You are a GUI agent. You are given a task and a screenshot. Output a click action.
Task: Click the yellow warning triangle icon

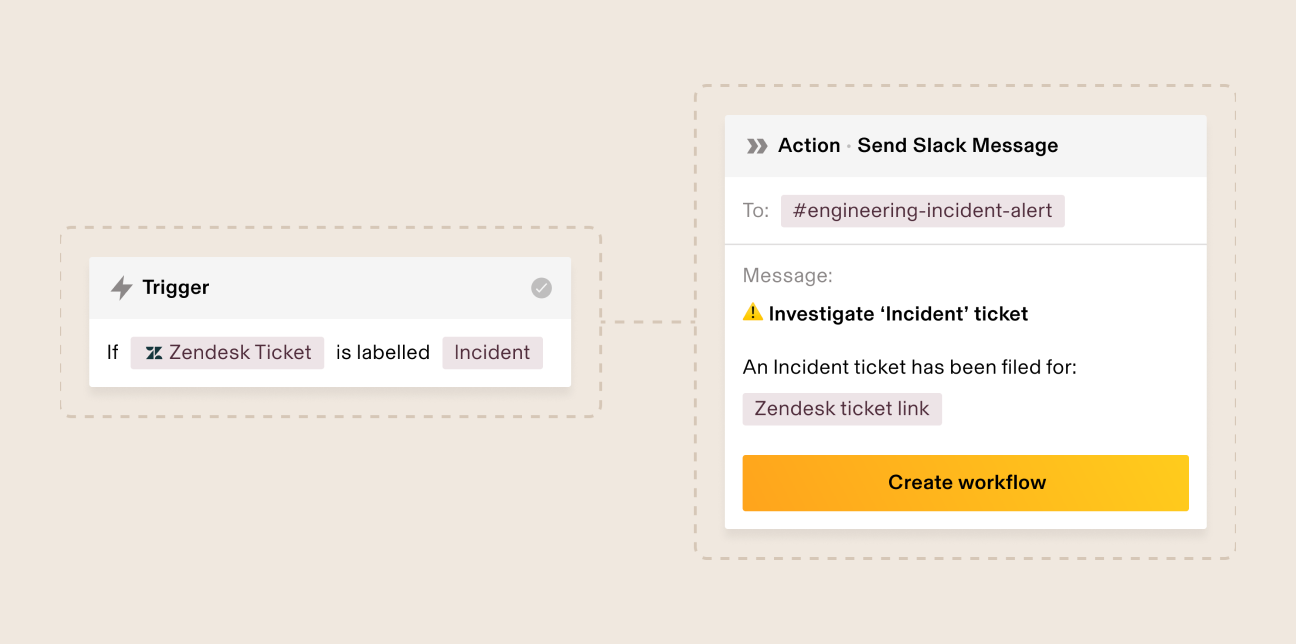[753, 313]
